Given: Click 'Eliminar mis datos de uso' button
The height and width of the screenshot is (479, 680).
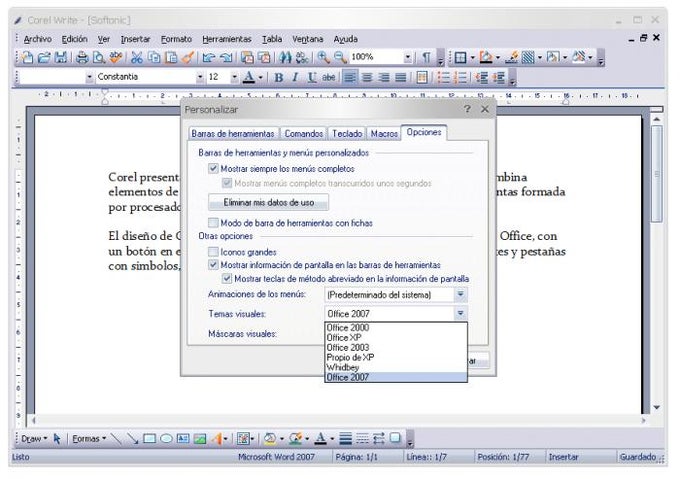Looking at the screenshot, I should pyautogui.click(x=268, y=202).
